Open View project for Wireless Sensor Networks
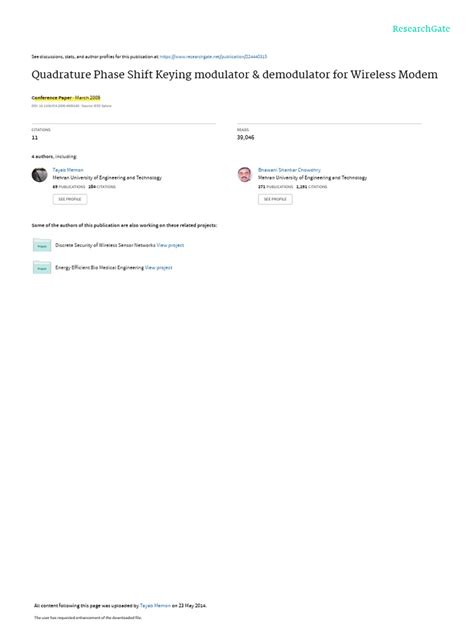 click(170, 245)
